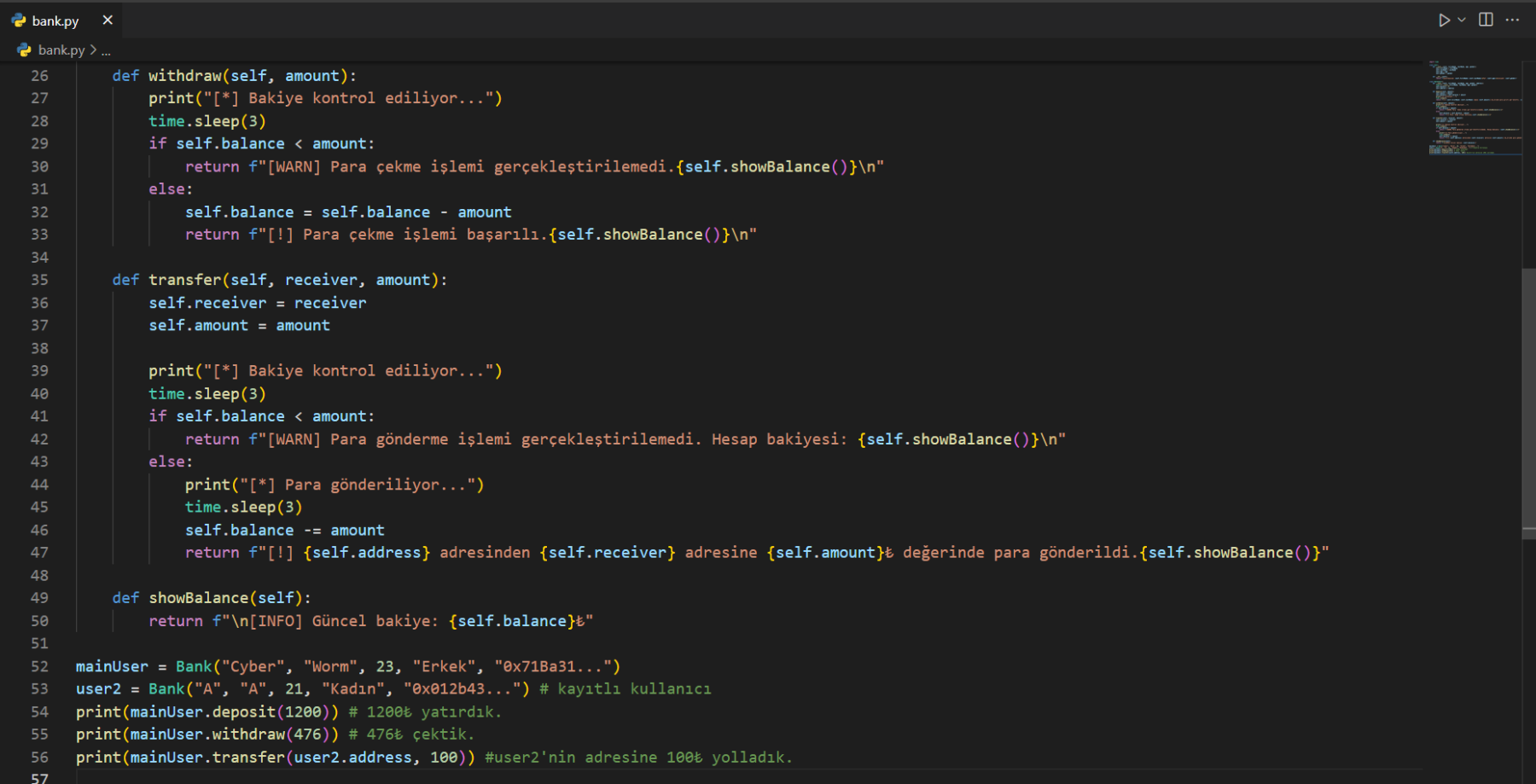Image resolution: width=1536 pixels, height=784 pixels.
Task: Open the run options dropdown arrow
Action: tap(1462, 20)
